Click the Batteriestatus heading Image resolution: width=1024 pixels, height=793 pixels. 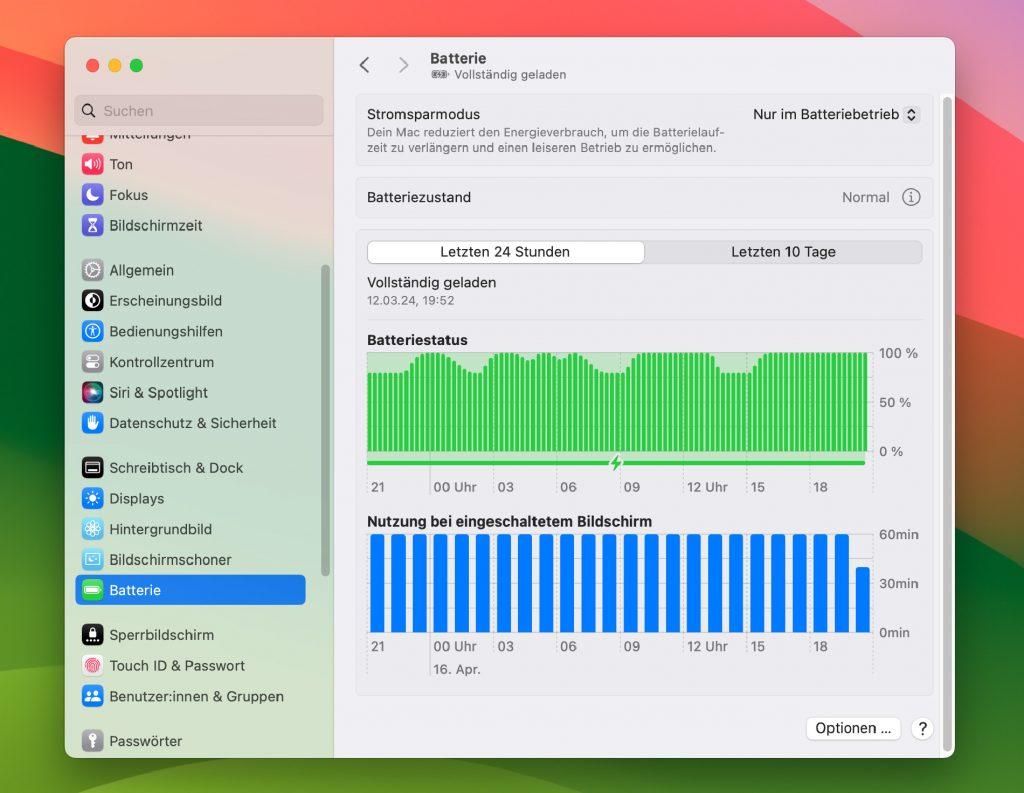(x=417, y=340)
